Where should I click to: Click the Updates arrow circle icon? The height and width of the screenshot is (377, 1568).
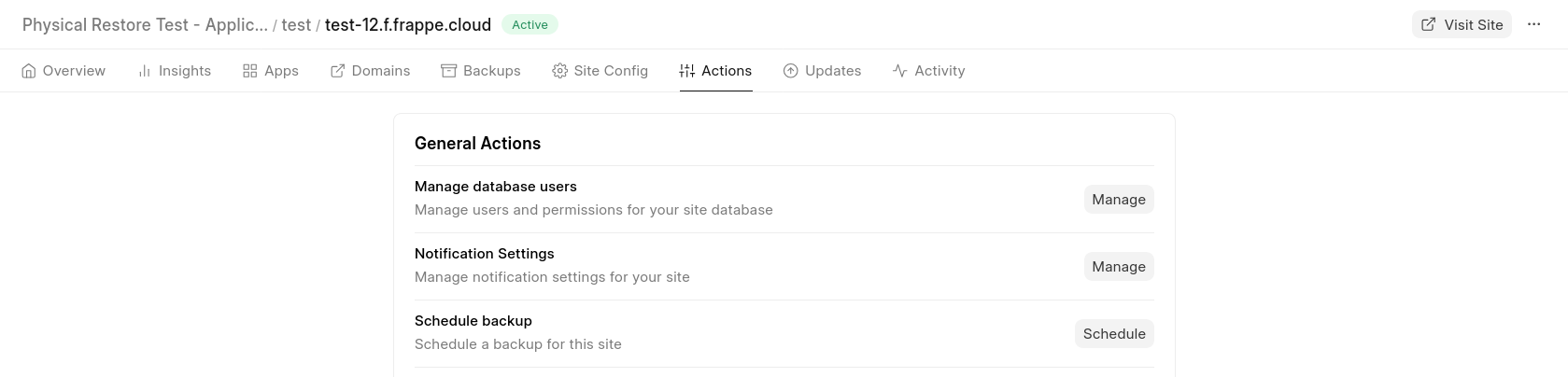coord(791,71)
